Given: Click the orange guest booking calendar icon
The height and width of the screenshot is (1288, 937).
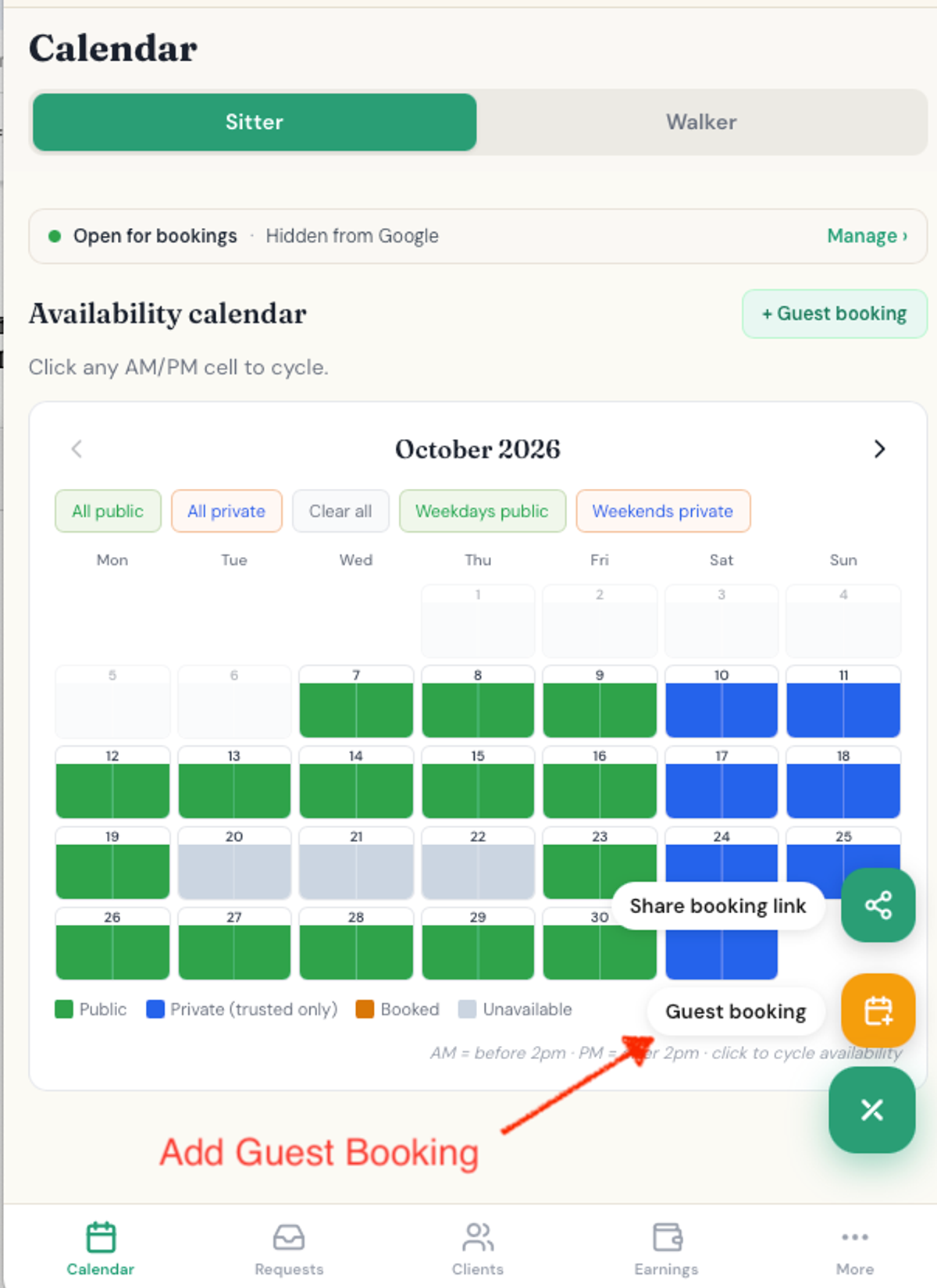Looking at the screenshot, I should click(x=878, y=1011).
